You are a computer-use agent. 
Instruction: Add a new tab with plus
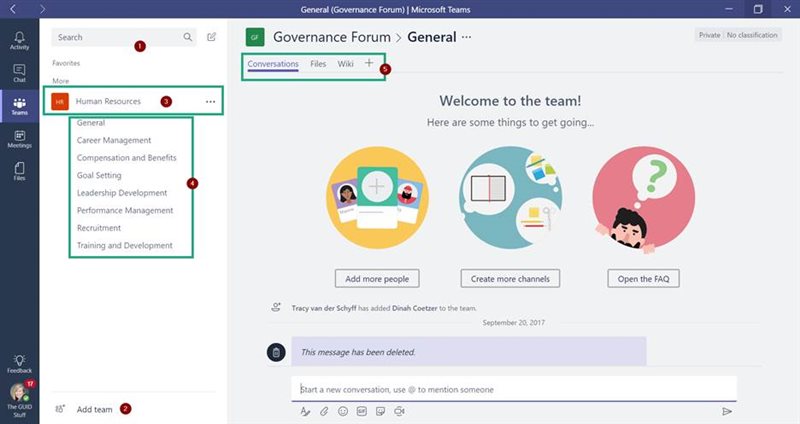369,63
